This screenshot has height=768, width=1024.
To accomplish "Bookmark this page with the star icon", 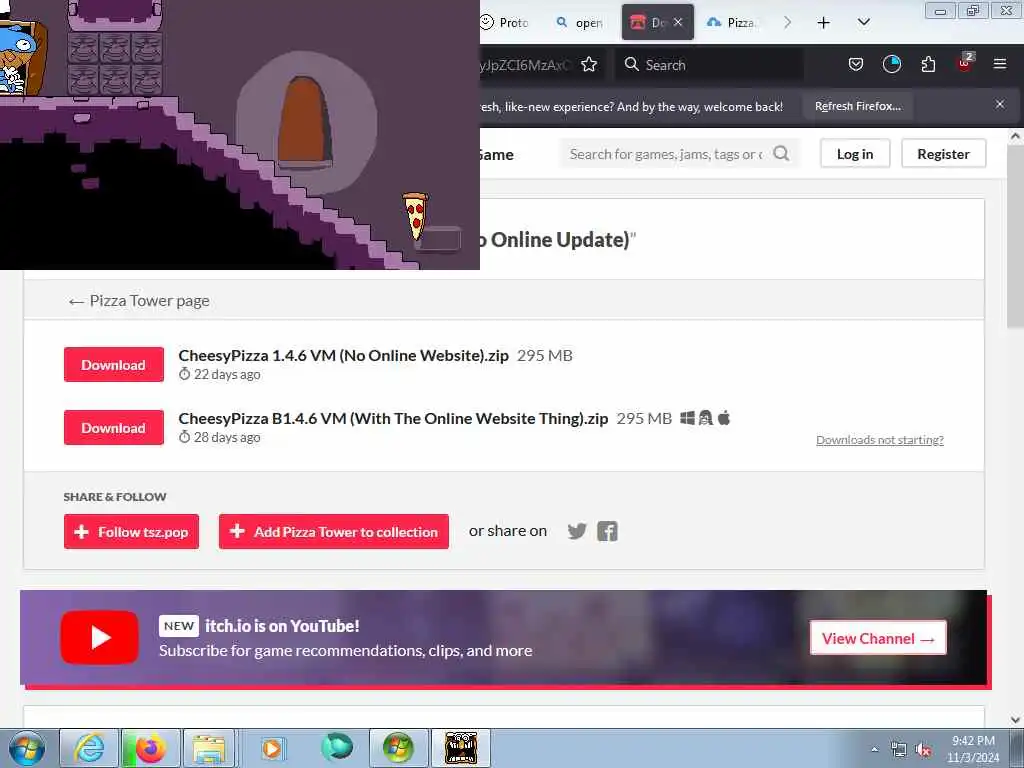I will 589,65.
